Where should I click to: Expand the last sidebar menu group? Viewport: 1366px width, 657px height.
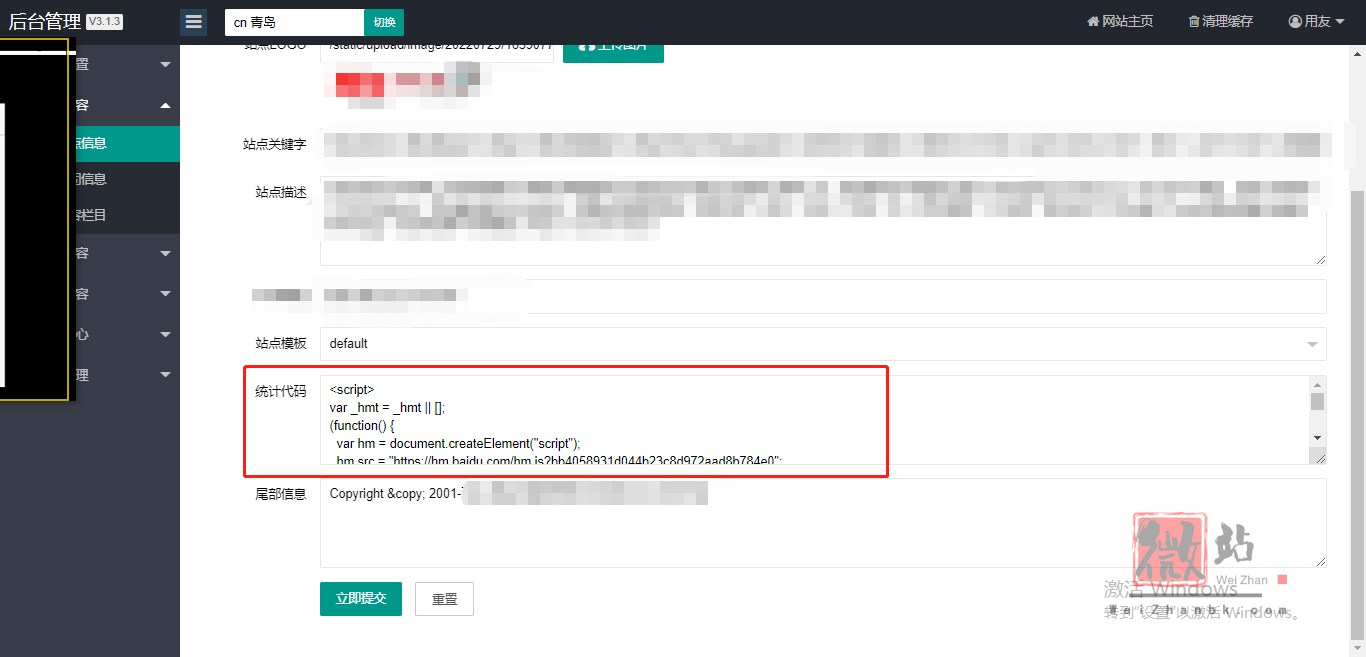coord(165,375)
